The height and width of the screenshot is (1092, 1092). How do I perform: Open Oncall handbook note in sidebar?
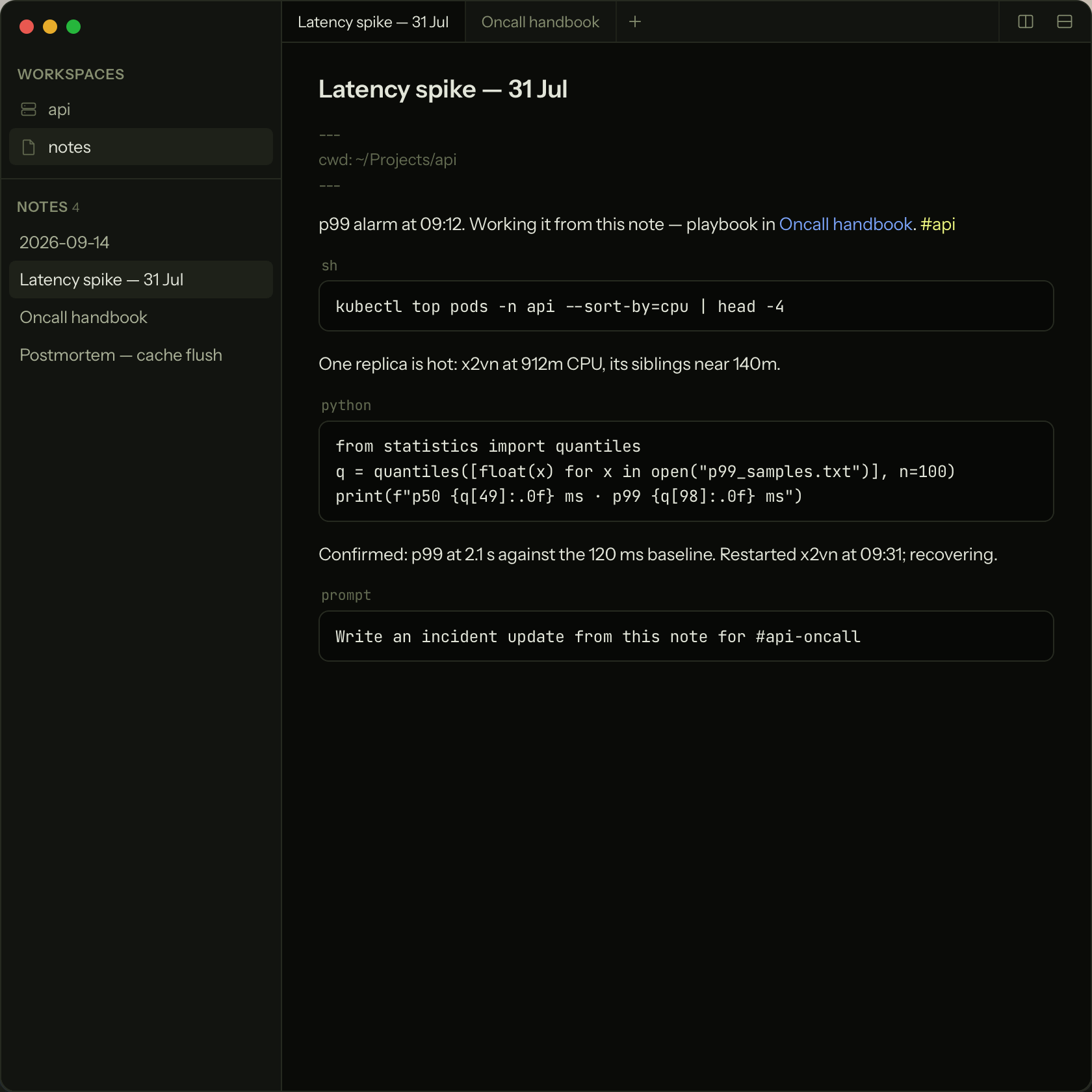click(x=141, y=317)
